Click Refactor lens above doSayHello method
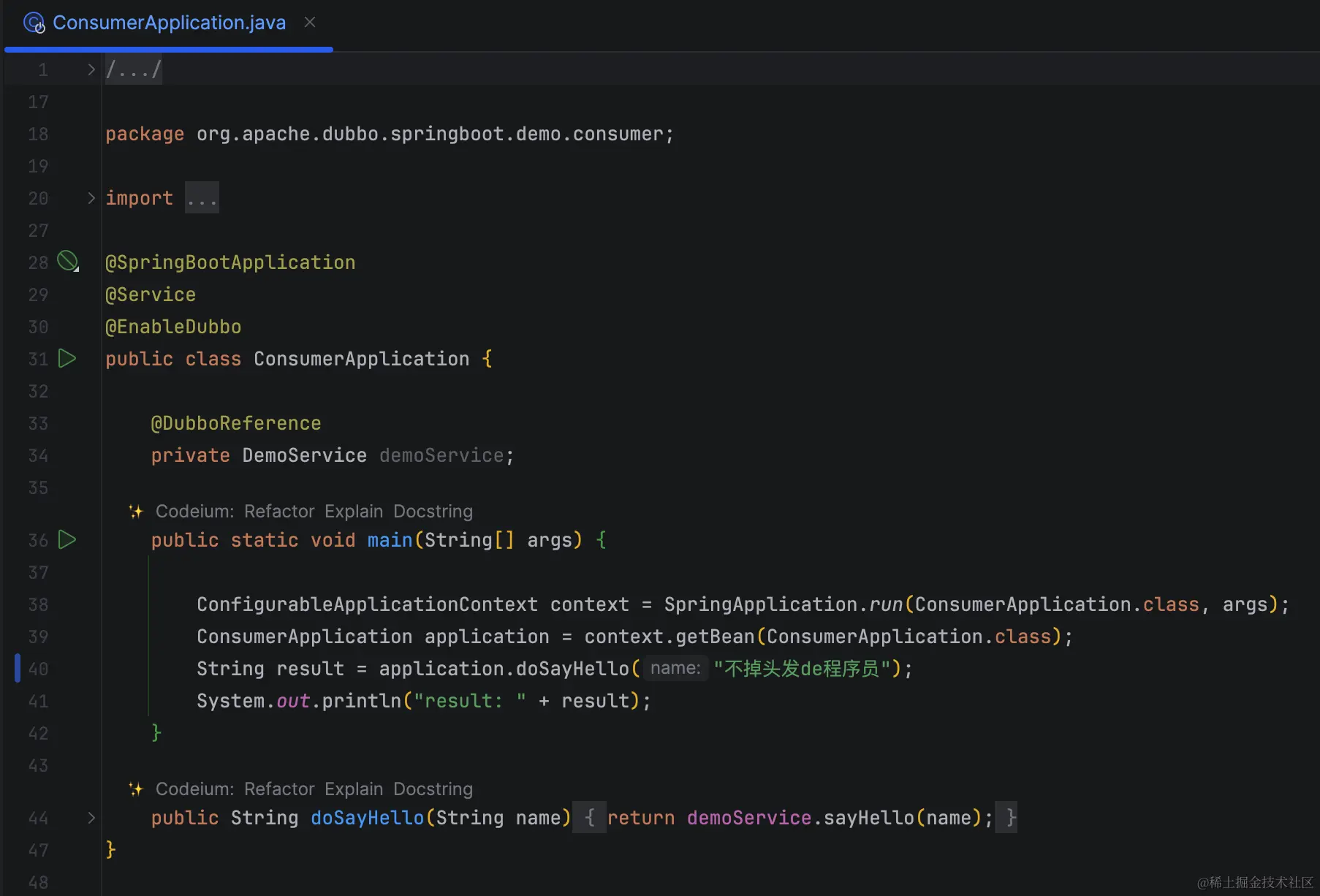 [279, 789]
